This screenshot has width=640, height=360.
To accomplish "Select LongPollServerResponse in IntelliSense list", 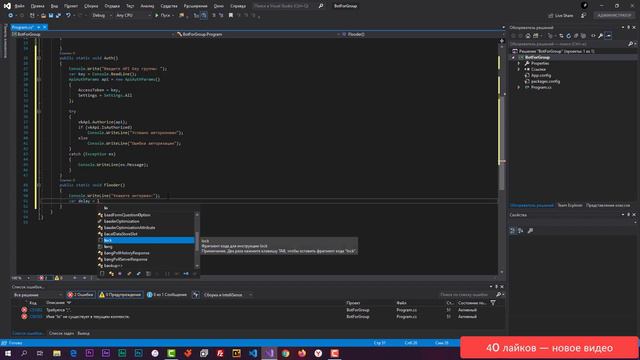I will (146, 260).
